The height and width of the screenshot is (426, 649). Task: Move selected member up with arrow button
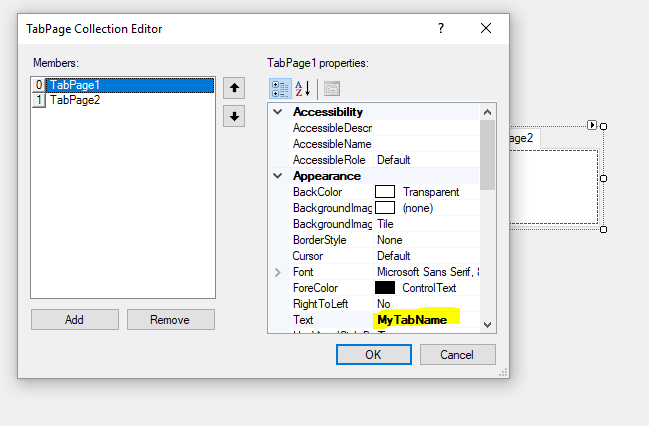[x=234, y=88]
